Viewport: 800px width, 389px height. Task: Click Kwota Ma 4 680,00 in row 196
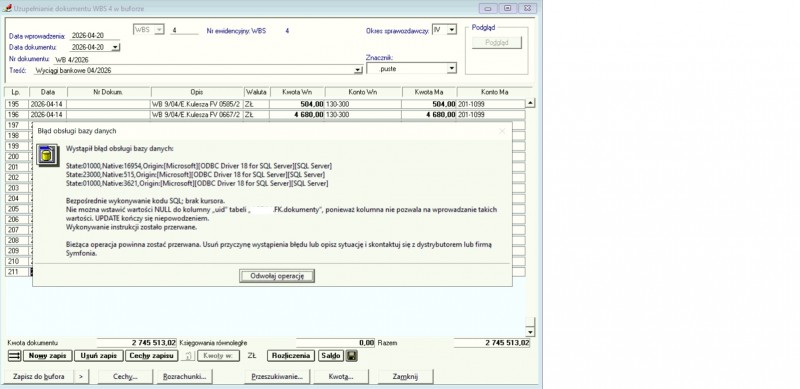point(429,115)
